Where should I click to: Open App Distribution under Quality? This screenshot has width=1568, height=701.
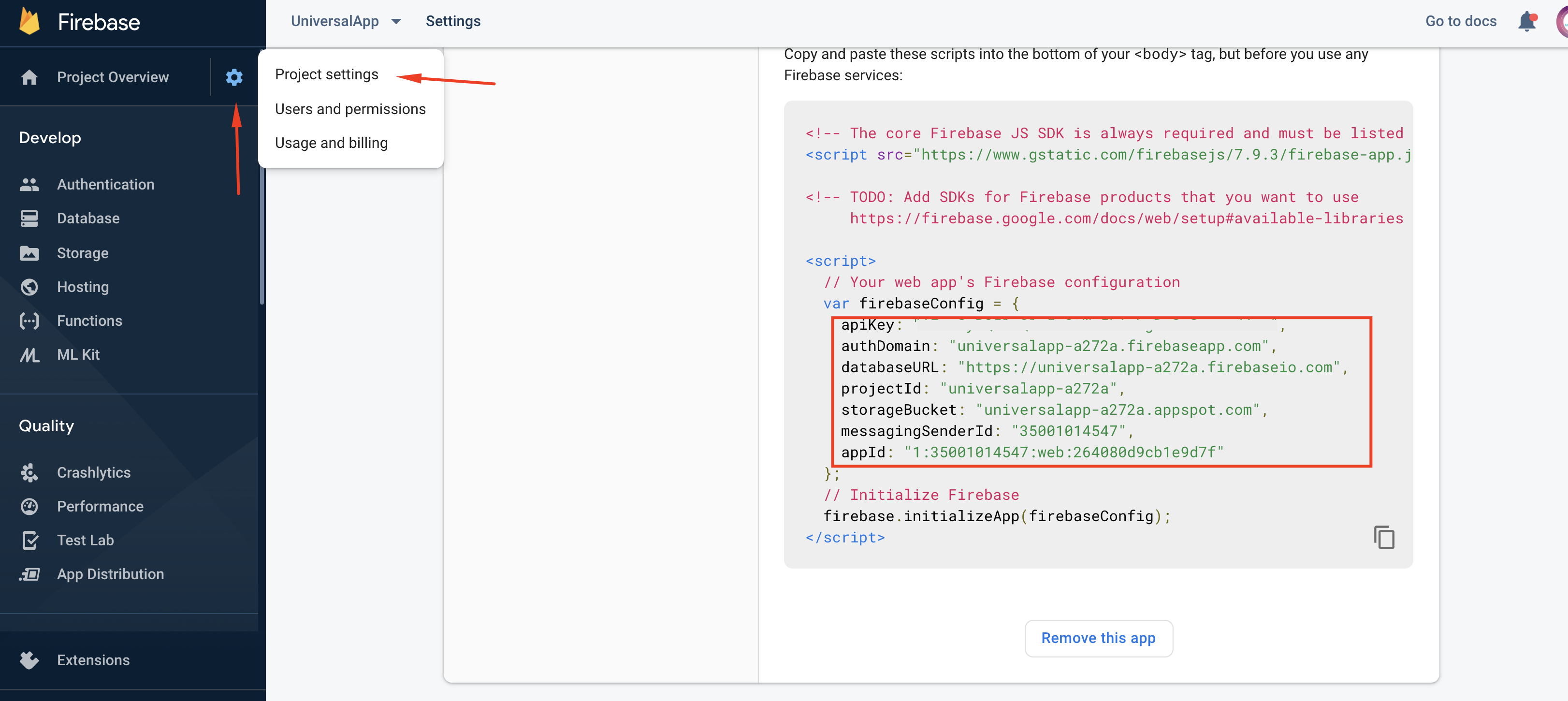[110, 574]
